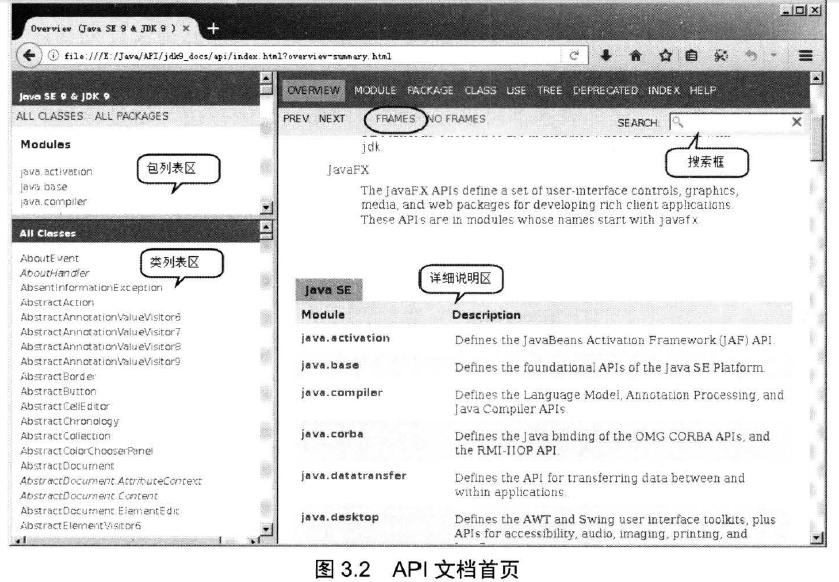Open java.datatransfer in the module table

(354, 476)
